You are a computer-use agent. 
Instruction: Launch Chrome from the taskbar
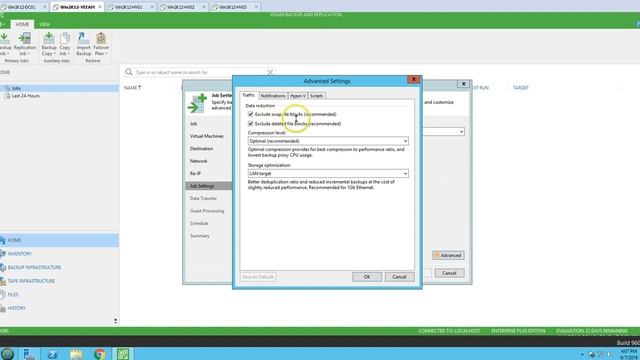(100, 353)
